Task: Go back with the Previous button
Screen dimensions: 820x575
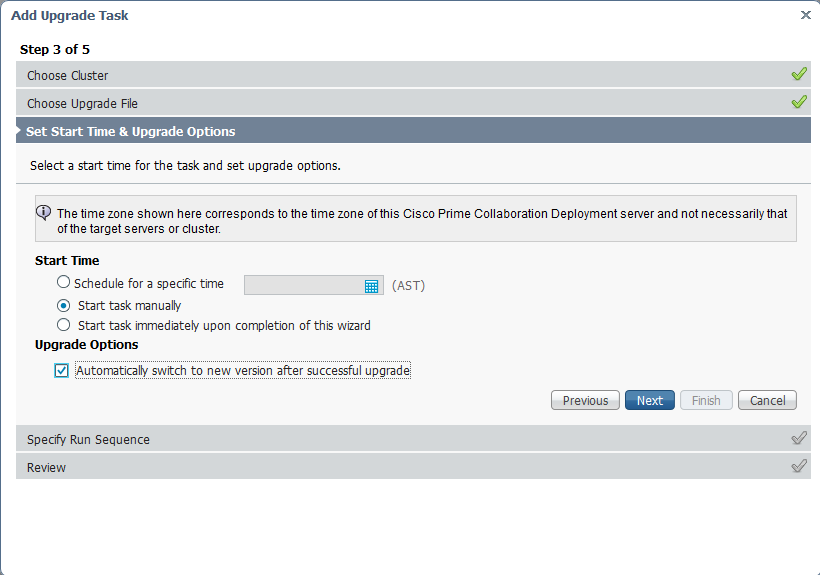Action: (x=585, y=400)
